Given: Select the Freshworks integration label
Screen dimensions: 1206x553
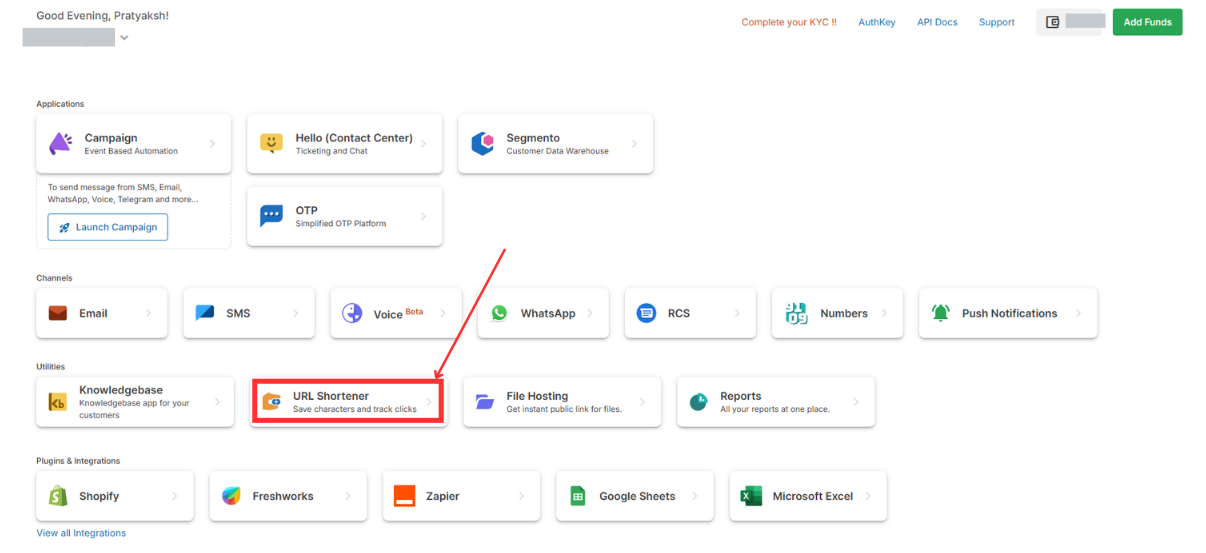Looking at the screenshot, I should tap(283, 496).
